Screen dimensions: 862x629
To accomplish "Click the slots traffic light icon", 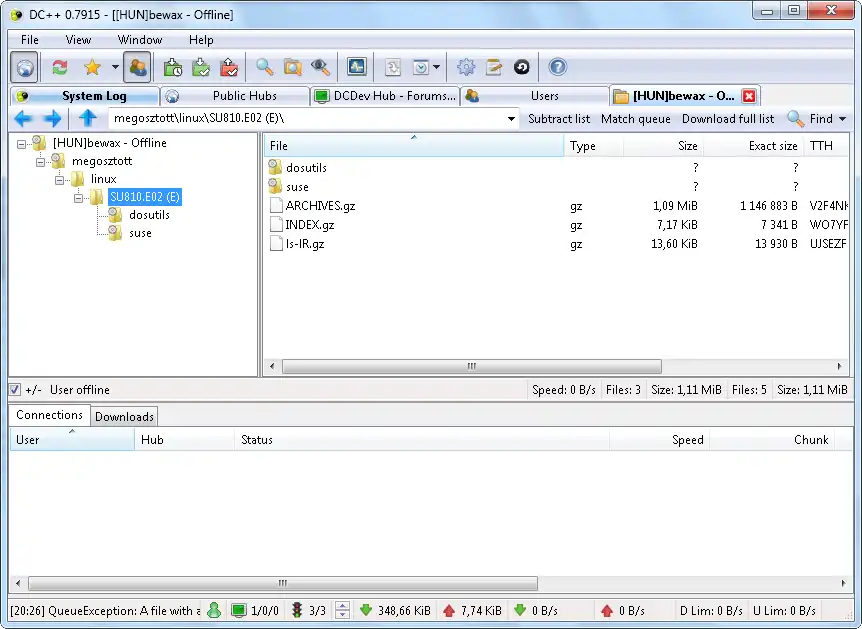I will 297,610.
